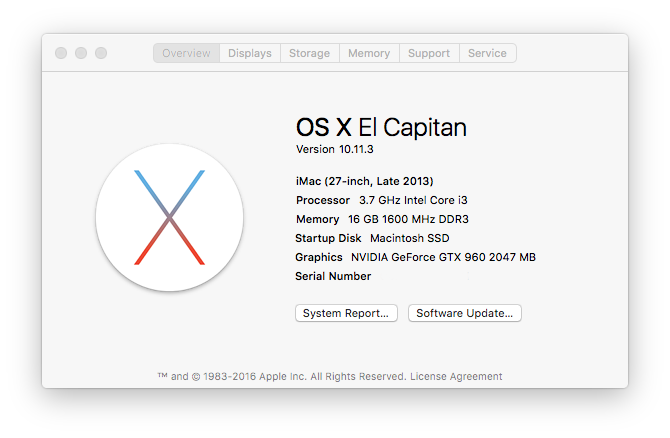Image resolution: width=670 pixels, height=438 pixels.
Task: Click the Macintosh SSD startup disk value
Action: click(410, 238)
